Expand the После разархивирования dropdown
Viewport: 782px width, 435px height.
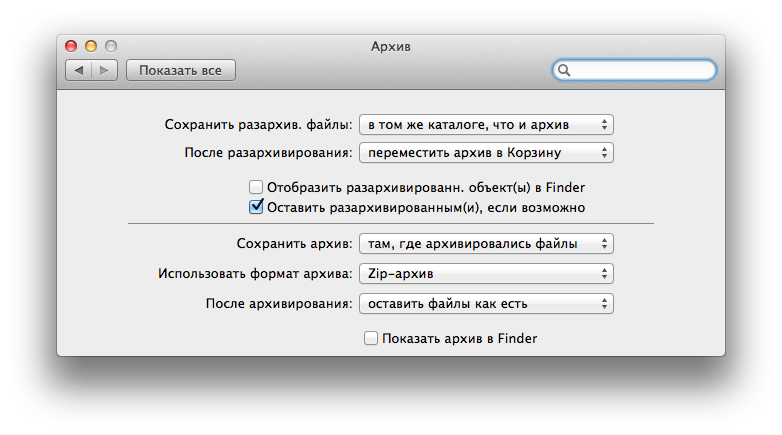point(486,153)
